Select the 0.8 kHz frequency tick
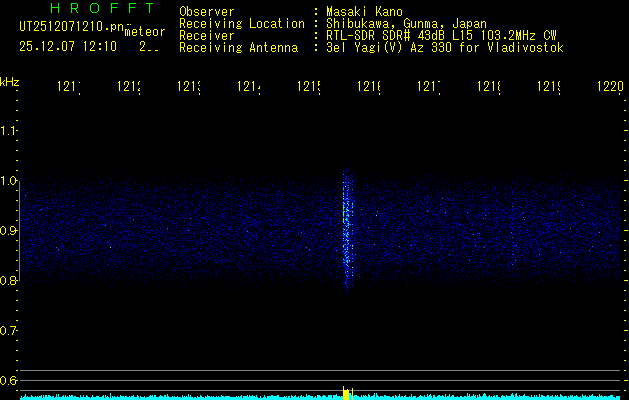This screenshot has width=629, height=400. tap(9, 281)
